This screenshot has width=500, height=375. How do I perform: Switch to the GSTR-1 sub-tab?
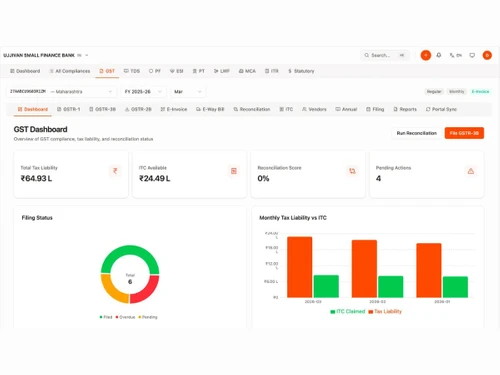68,109
